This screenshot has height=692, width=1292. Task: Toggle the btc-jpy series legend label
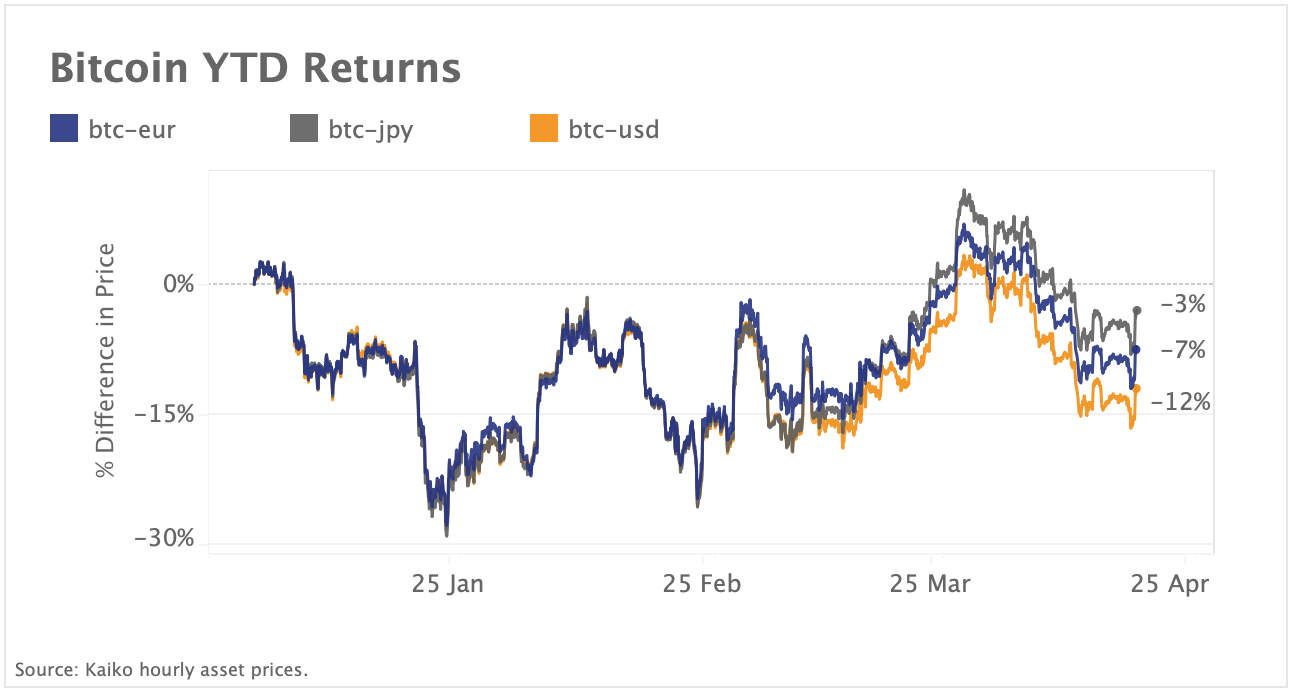tap(370, 129)
